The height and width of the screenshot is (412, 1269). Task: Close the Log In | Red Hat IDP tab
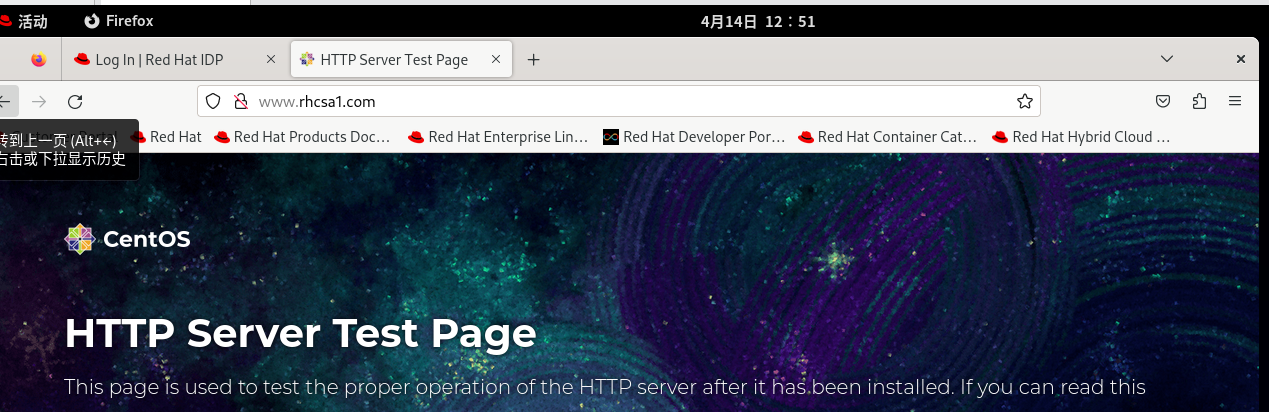click(270, 60)
